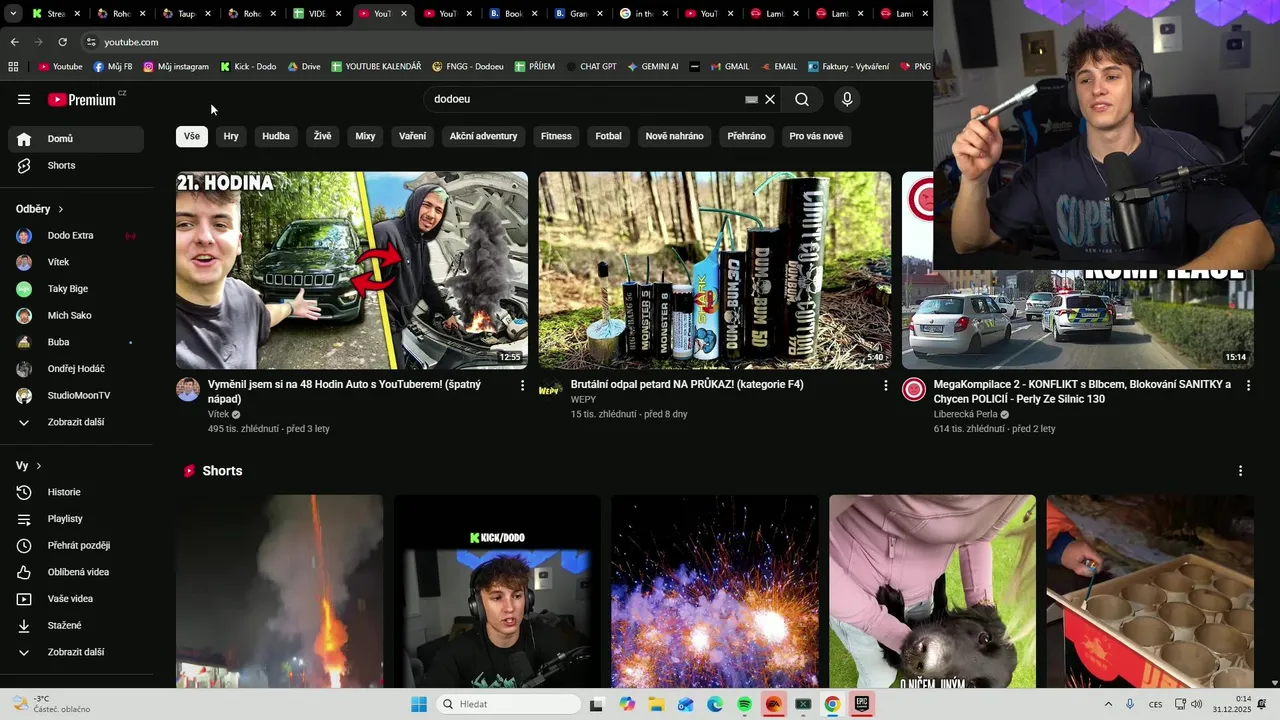Open the KICK/DODO short thumbnail
The image size is (1280, 720).
(497, 591)
